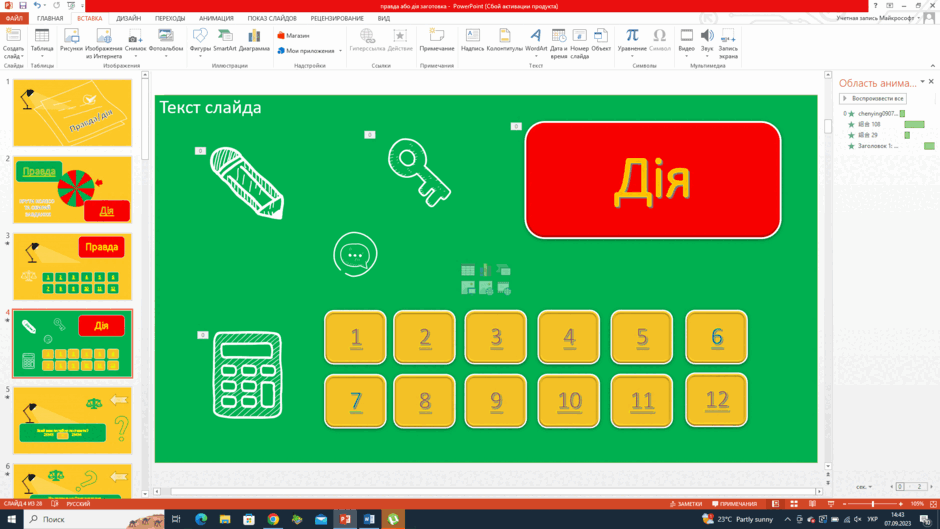
Task: Click number 7 tile on slide
Action: click(x=355, y=401)
